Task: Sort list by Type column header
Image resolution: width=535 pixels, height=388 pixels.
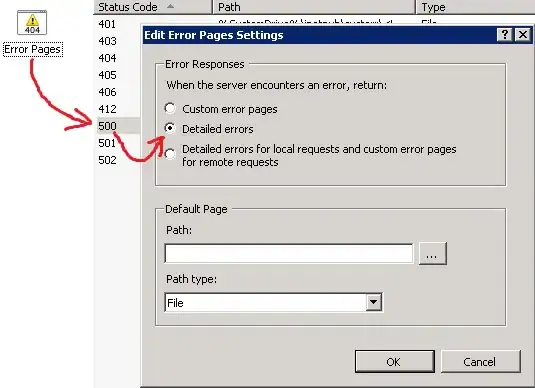Action: pyautogui.click(x=475, y=7)
